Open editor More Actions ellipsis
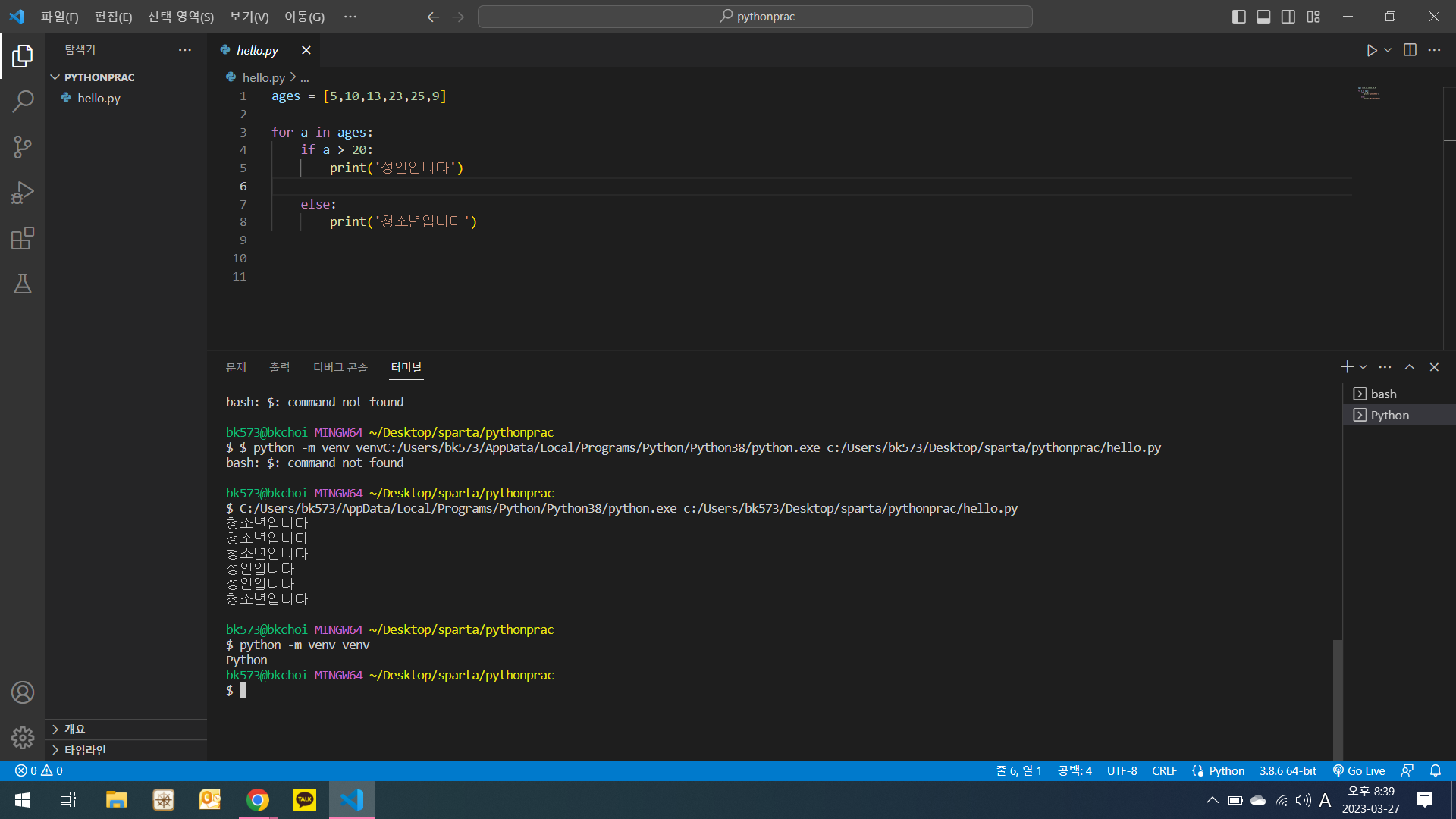Image resolution: width=1456 pixels, height=819 pixels. 1434,50
